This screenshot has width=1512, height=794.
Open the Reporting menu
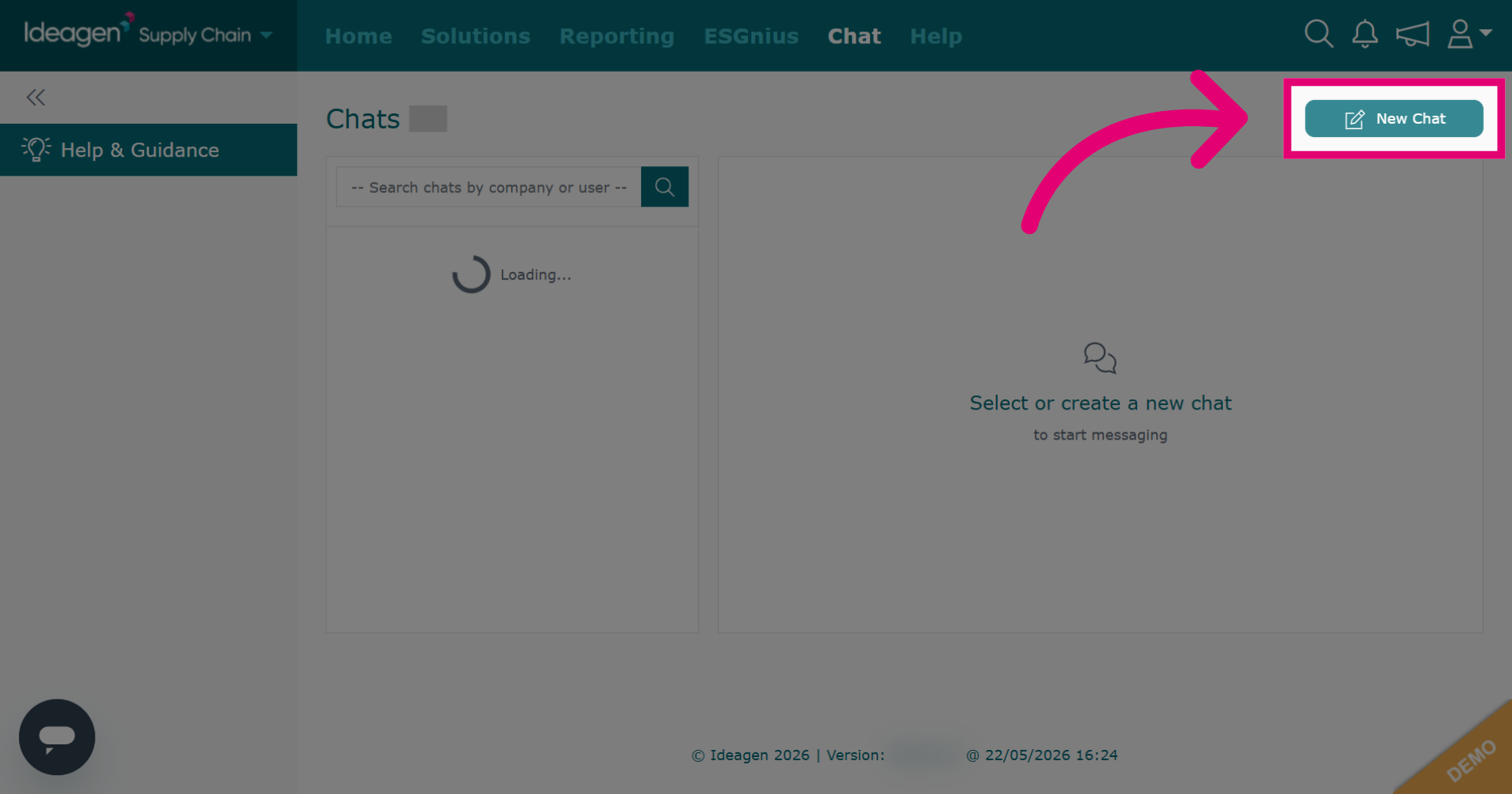[x=617, y=36]
